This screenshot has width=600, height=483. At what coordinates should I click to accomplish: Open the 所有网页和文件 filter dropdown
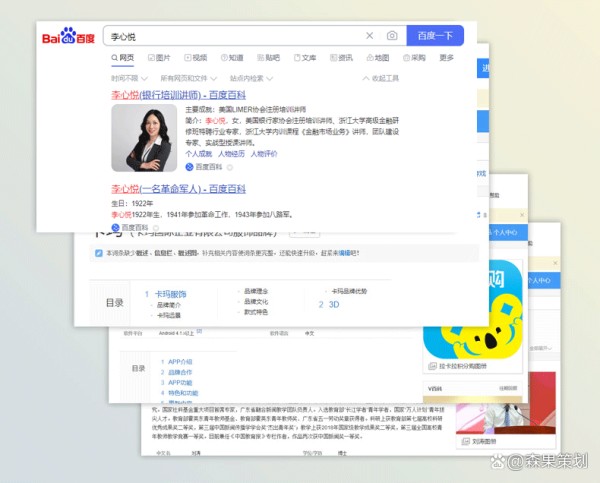189,78
